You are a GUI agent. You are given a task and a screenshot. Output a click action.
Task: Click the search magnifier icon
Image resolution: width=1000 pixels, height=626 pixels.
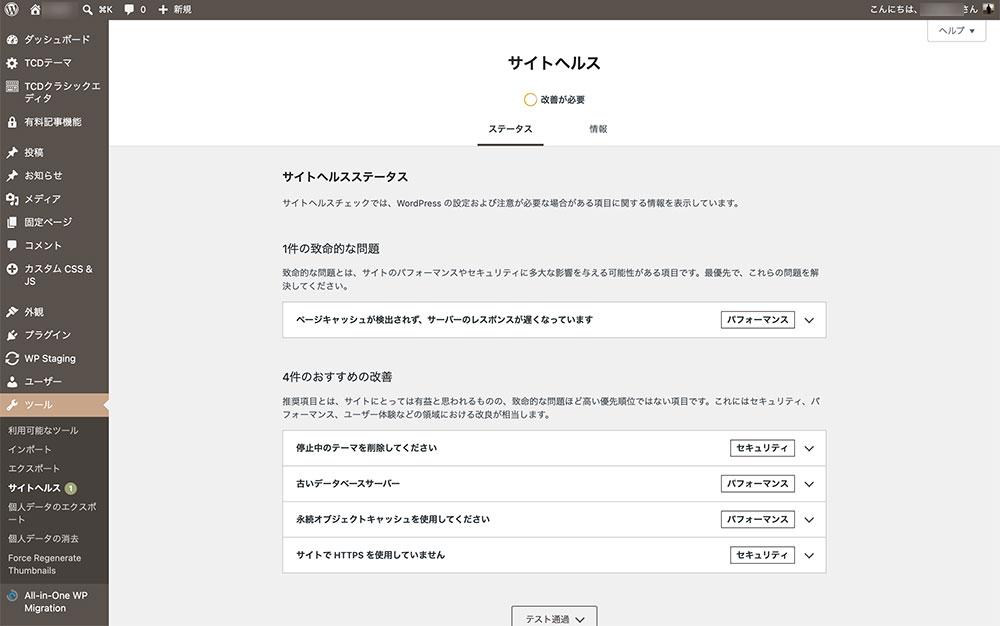coord(87,10)
